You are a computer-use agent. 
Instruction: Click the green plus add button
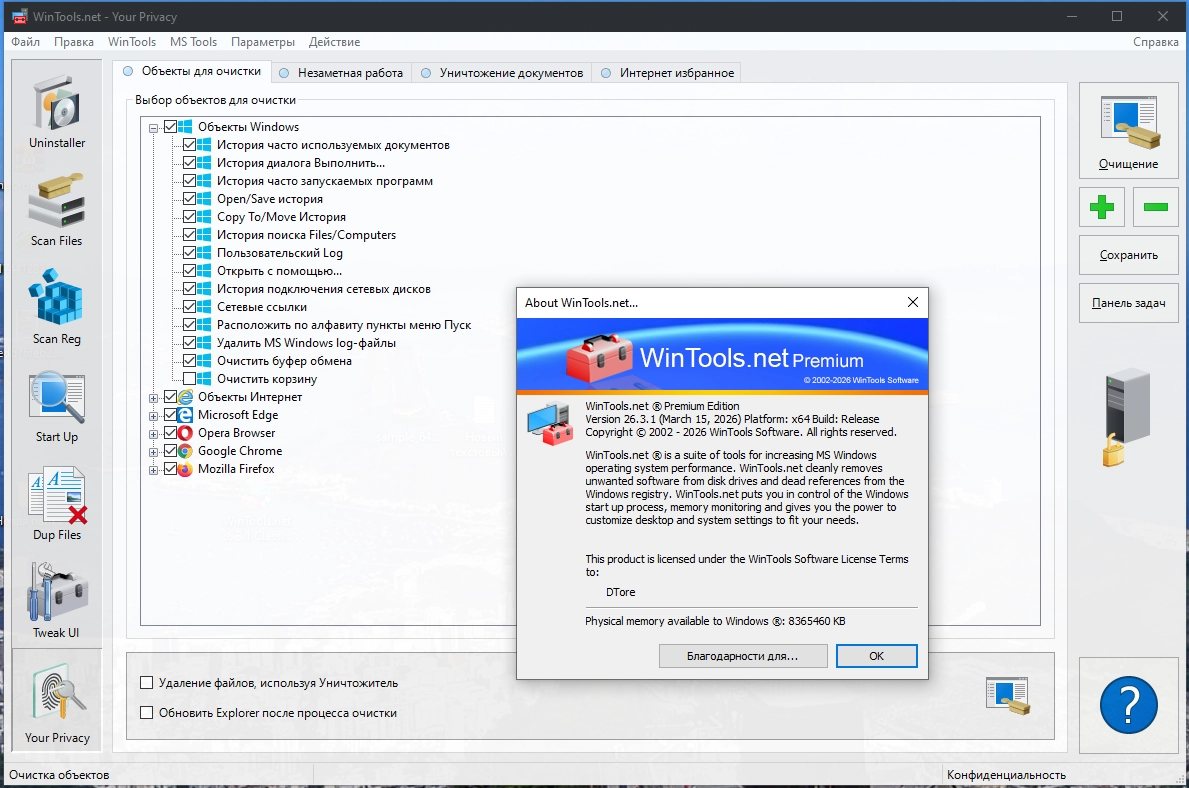[1102, 206]
